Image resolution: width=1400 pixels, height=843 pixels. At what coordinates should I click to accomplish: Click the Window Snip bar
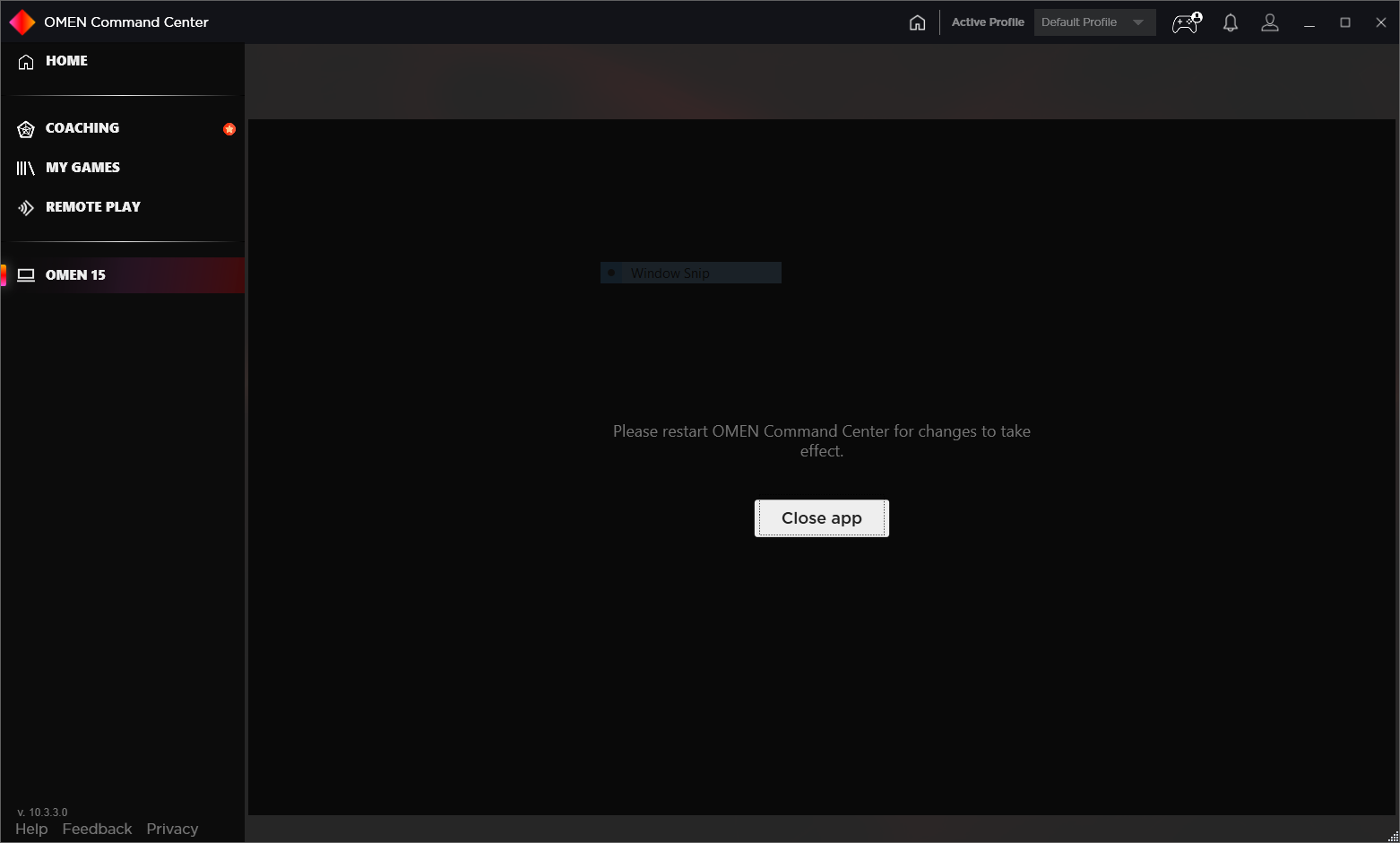(x=690, y=273)
